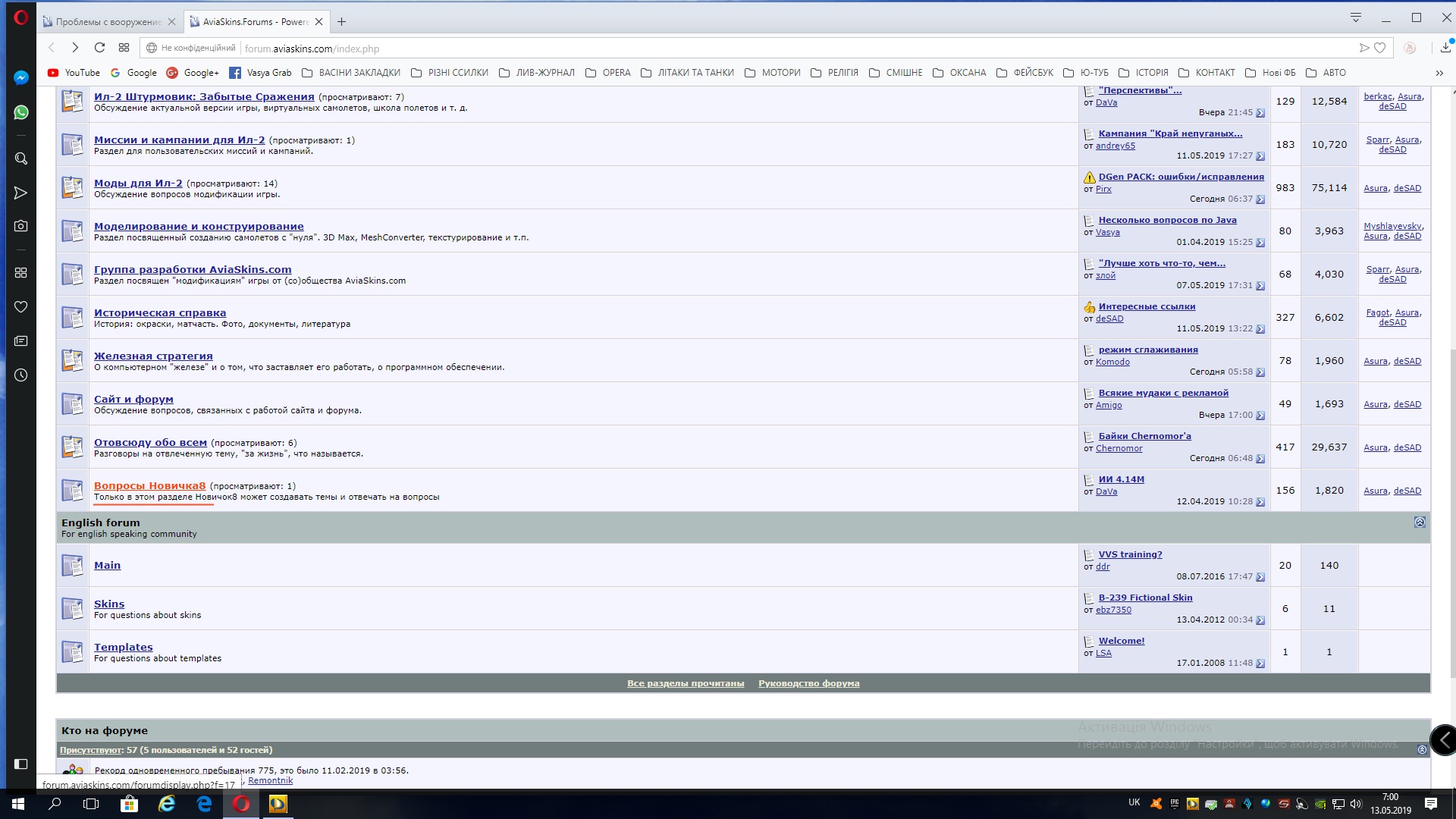Toggle Opera sidebar panel button

pos(21,764)
